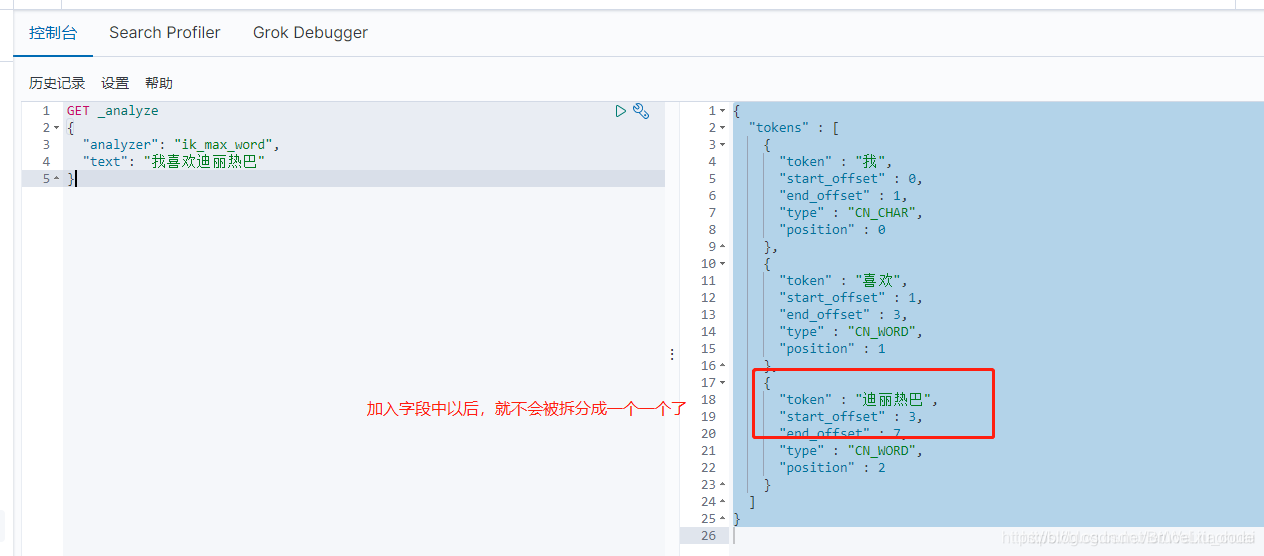Screen dimensions: 1264x556
Task: Click "type" : "CN_WORD" on line 21
Action: [850, 451]
